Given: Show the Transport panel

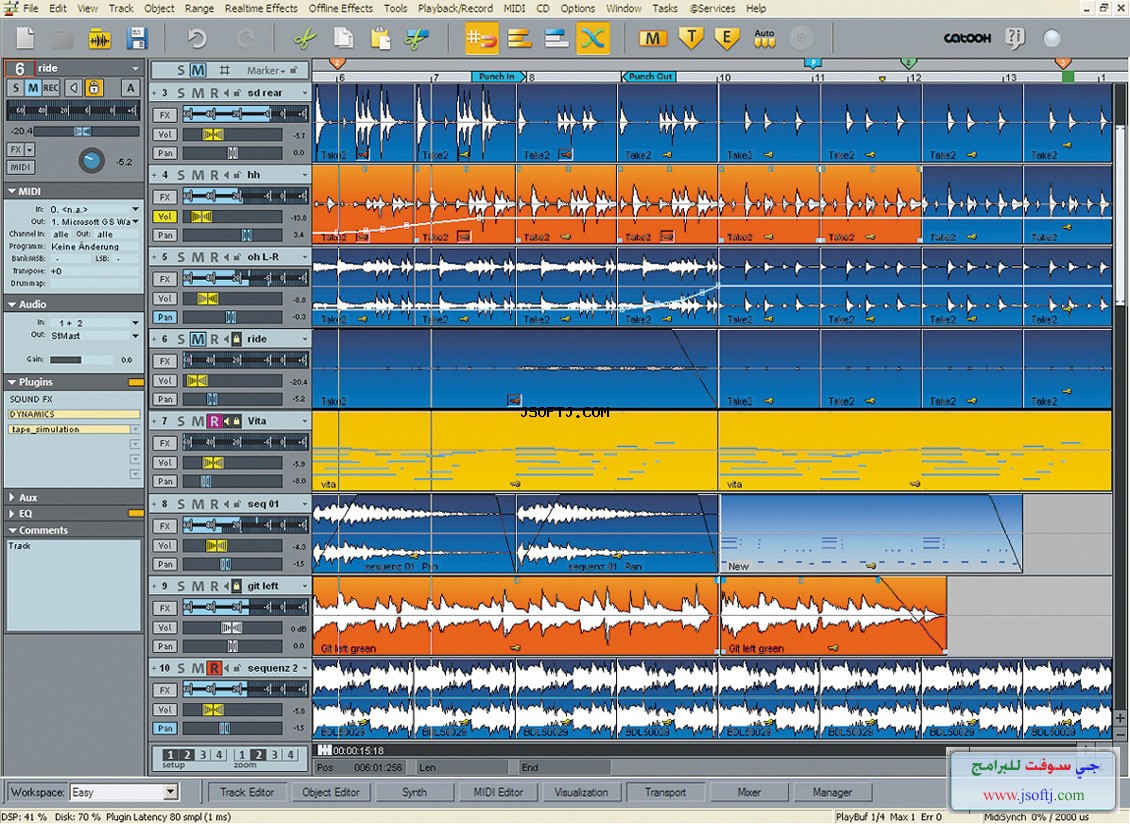Looking at the screenshot, I should click(665, 792).
